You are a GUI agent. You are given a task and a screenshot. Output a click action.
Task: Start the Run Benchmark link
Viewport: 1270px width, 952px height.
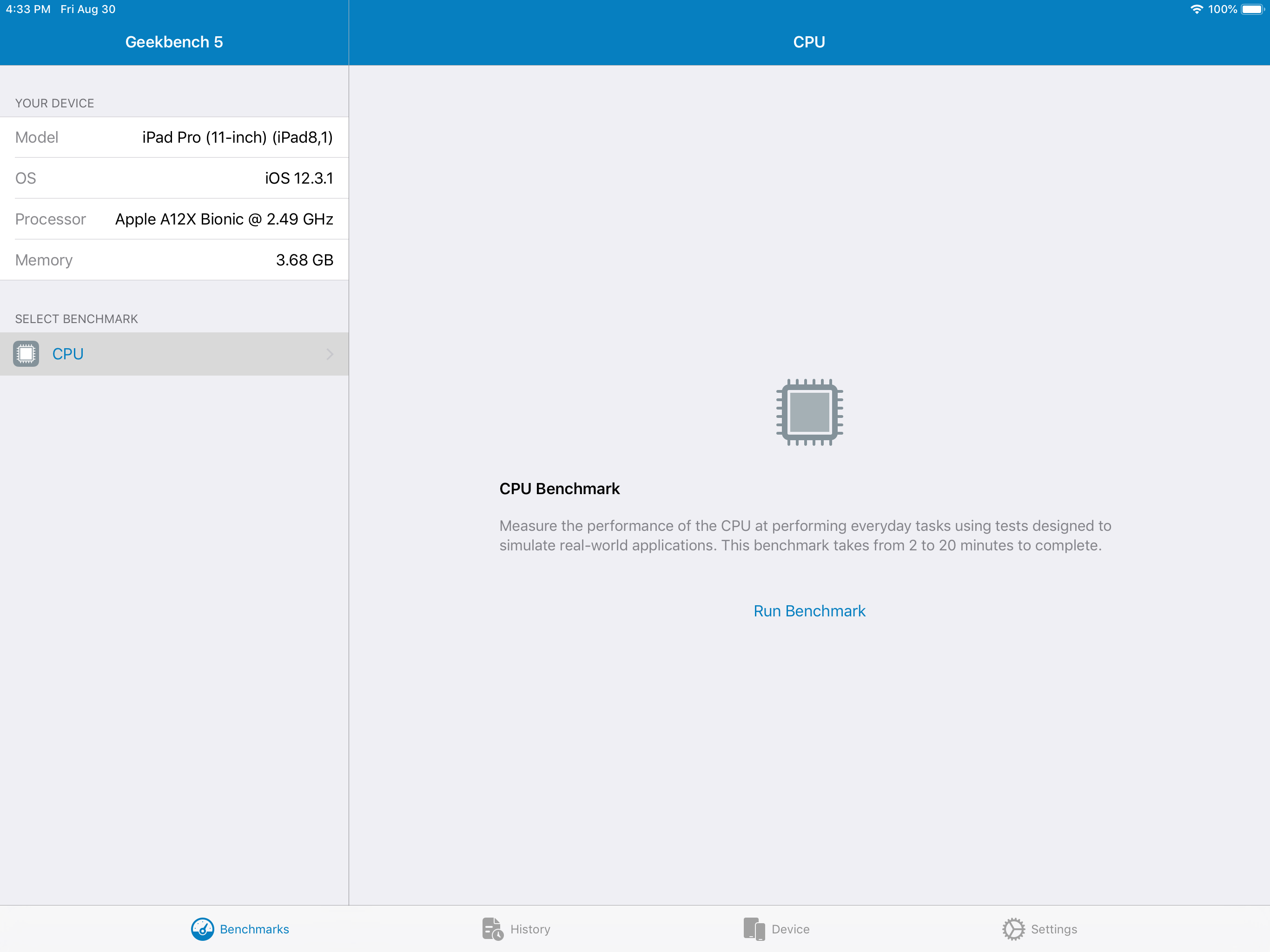809,611
